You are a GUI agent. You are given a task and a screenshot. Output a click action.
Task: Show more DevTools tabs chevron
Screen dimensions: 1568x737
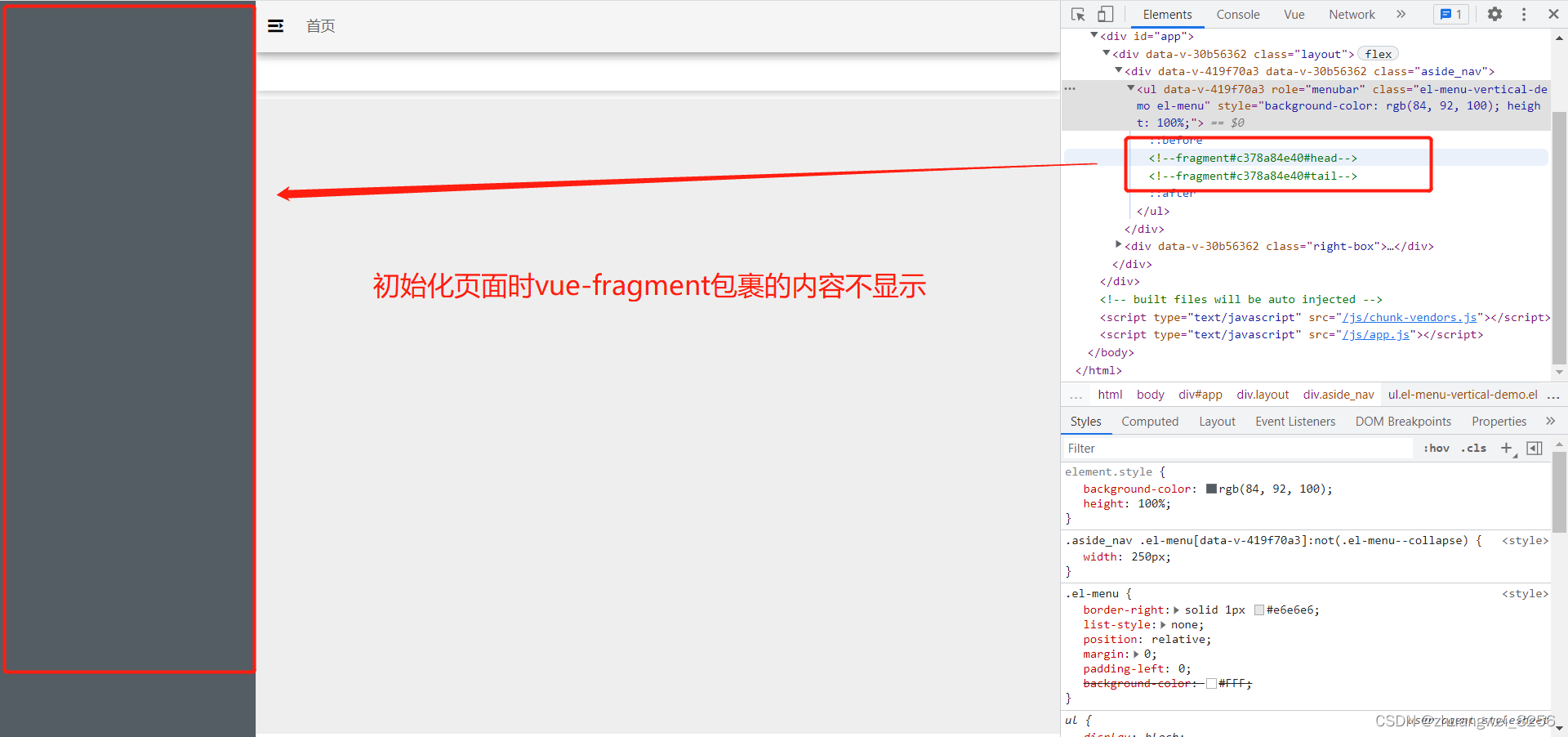pyautogui.click(x=1401, y=14)
